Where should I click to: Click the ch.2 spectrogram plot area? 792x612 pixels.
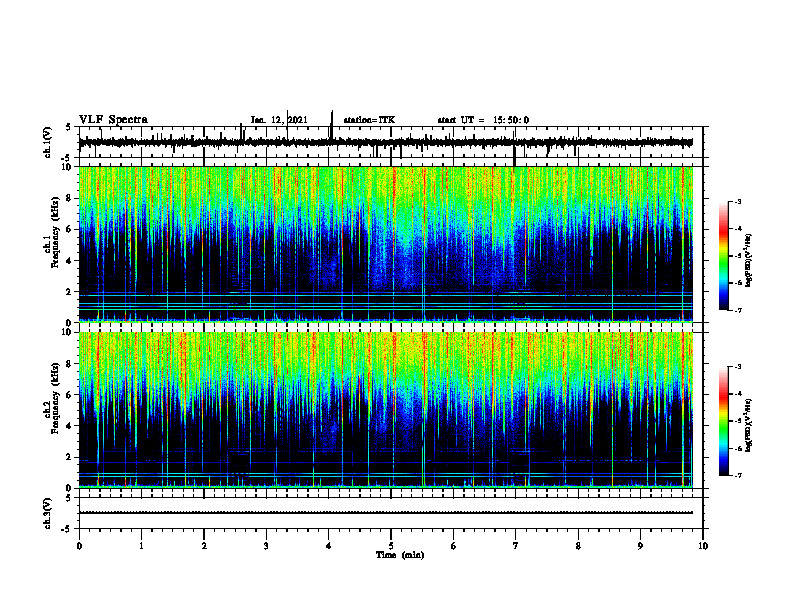pos(385,410)
